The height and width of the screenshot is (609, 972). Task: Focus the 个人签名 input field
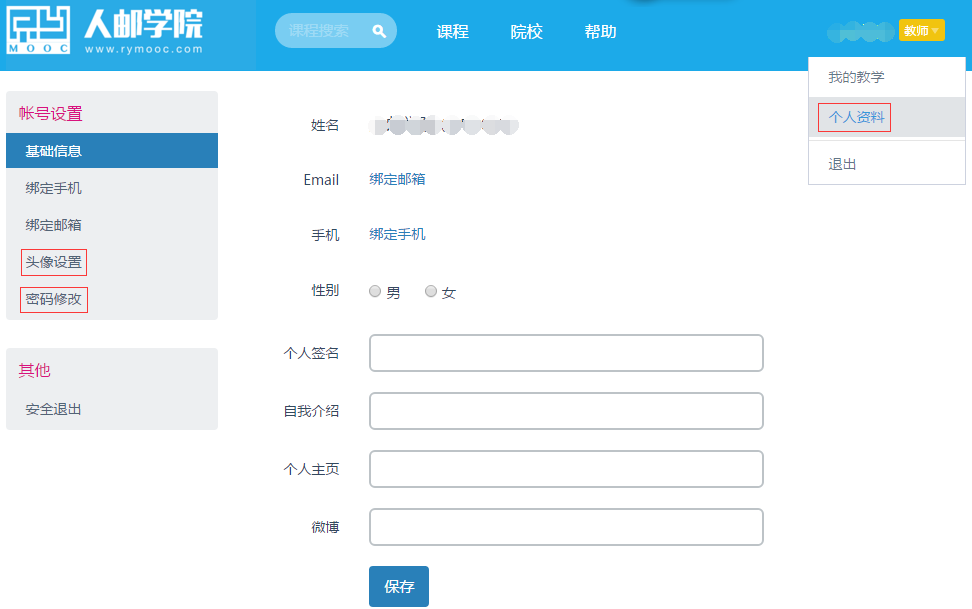click(x=566, y=353)
